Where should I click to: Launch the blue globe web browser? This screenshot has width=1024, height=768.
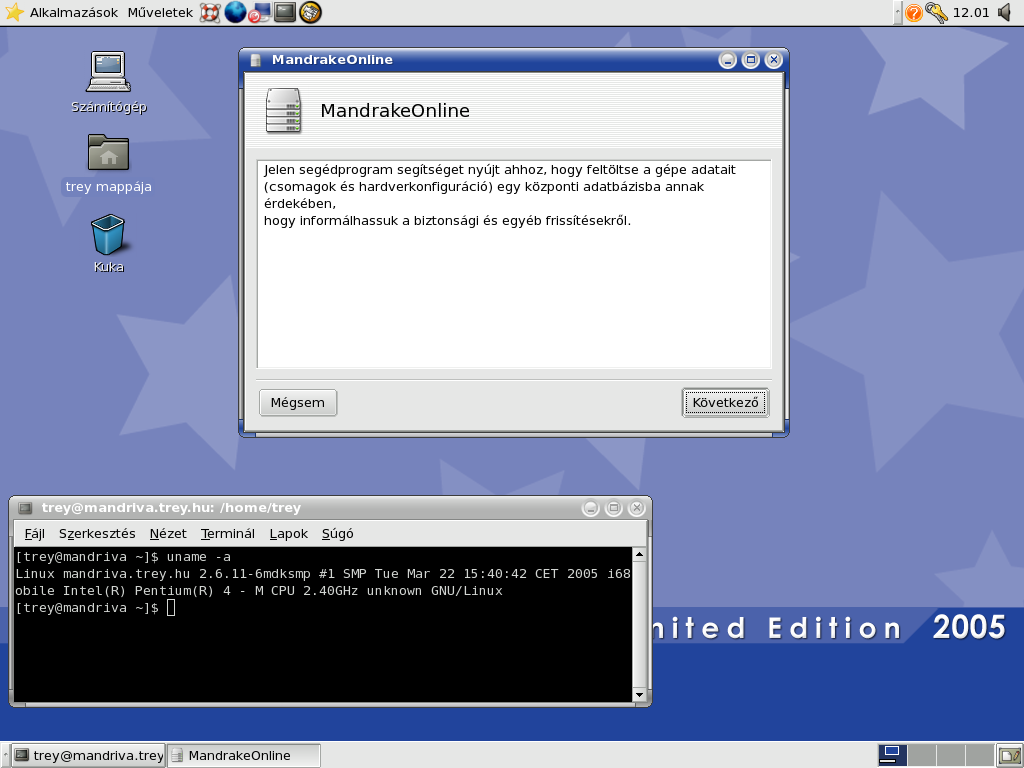235,12
